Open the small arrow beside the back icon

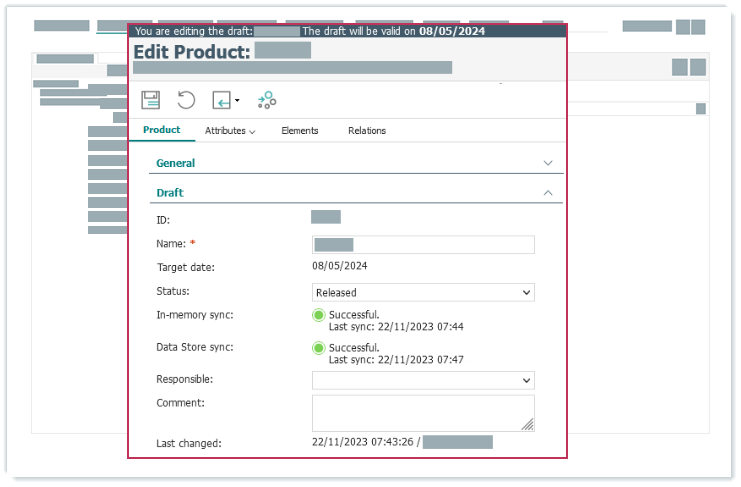pyautogui.click(x=237, y=101)
